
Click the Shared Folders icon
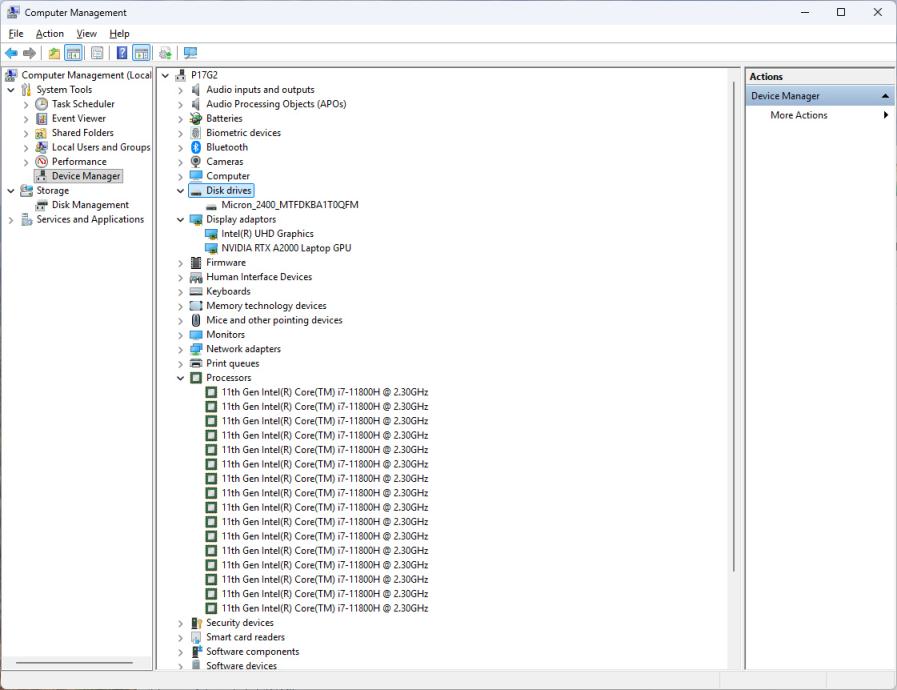coord(41,133)
